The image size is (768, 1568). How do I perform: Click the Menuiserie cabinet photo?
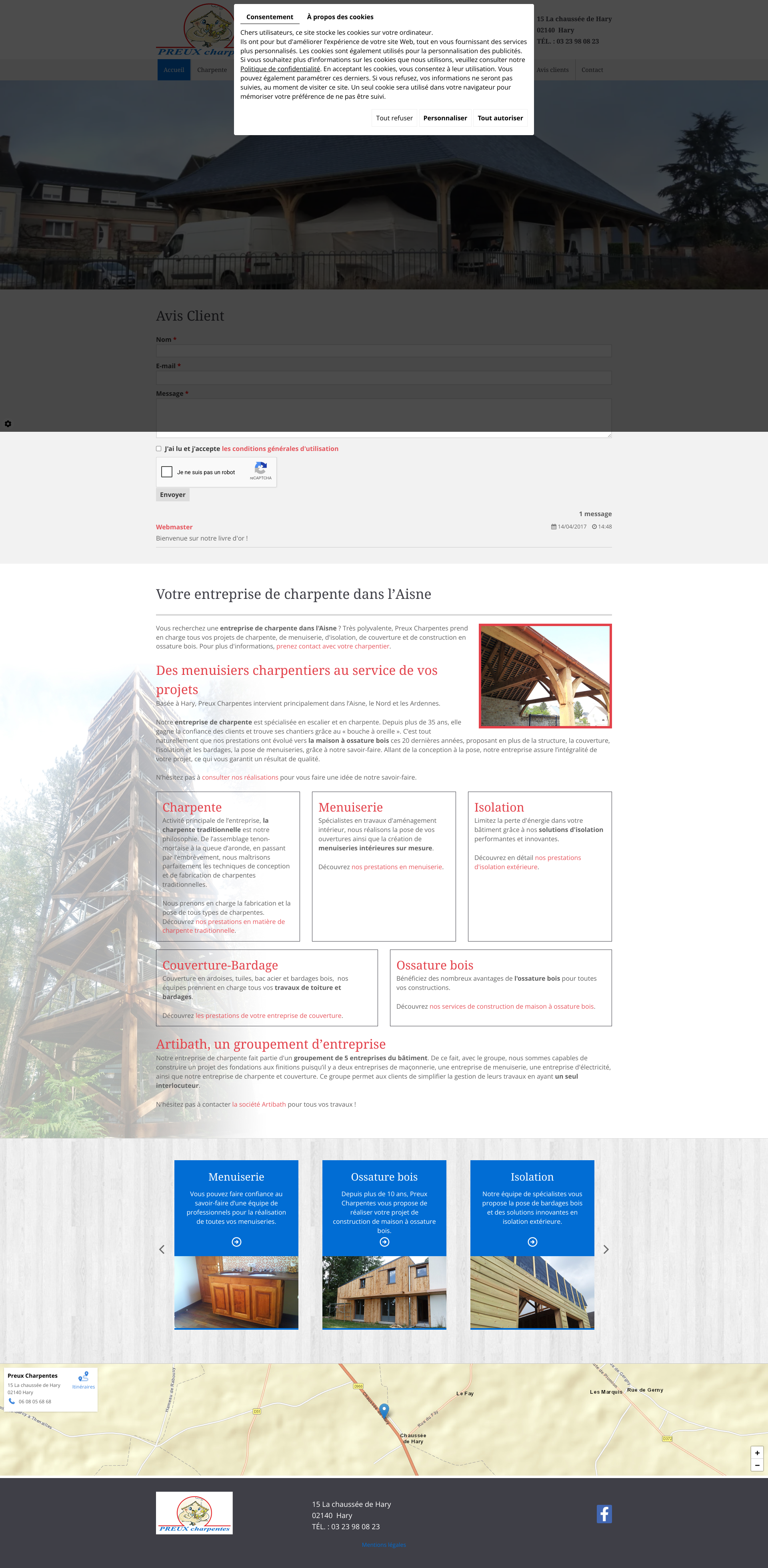click(236, 1292)
